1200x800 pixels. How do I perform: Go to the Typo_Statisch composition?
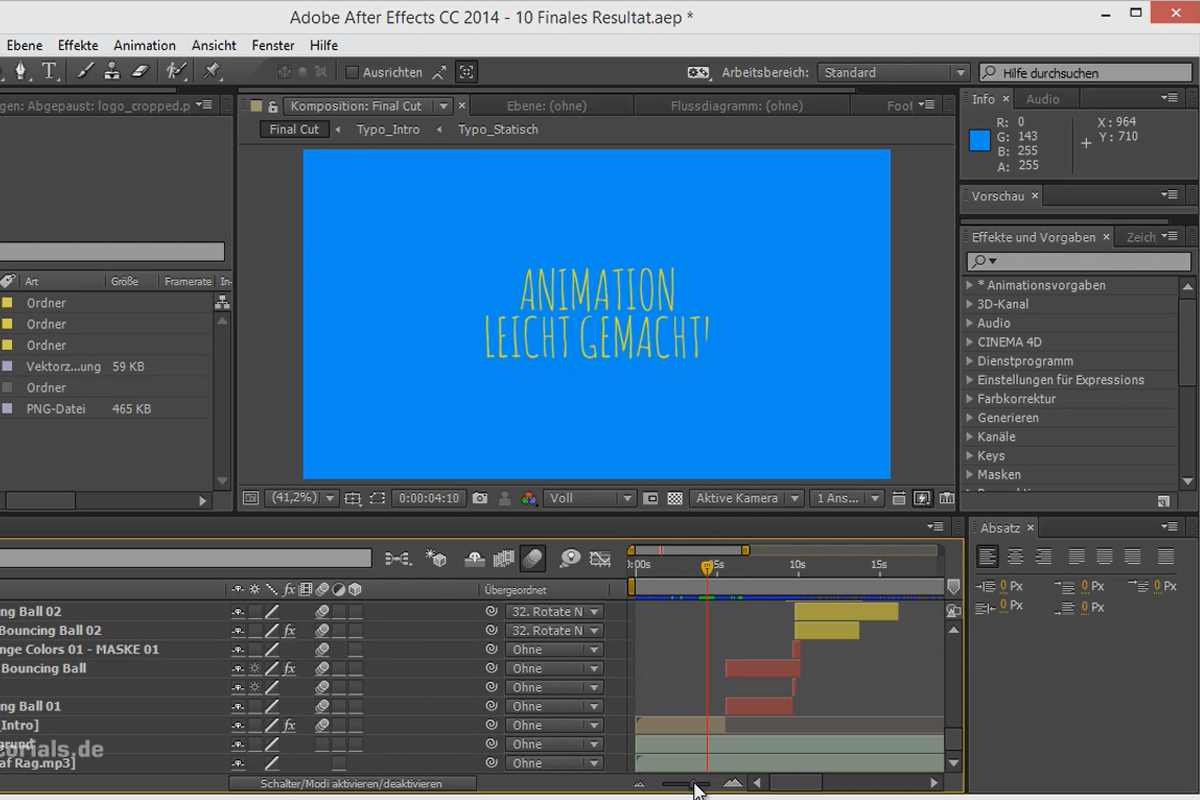[x=498, y=129]
